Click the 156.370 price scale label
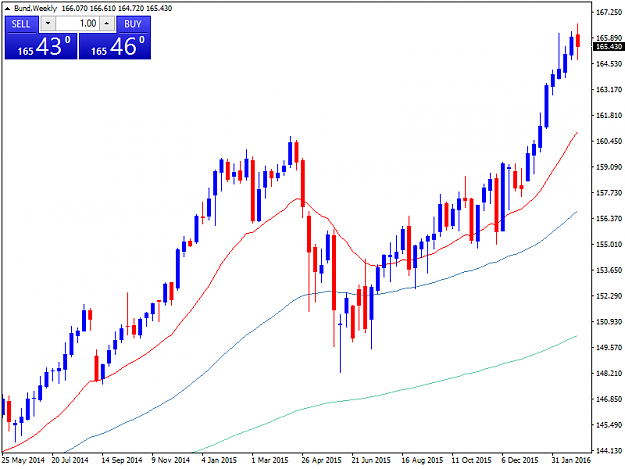This screenshot has width=625, height=469. [x=609, y=218]
